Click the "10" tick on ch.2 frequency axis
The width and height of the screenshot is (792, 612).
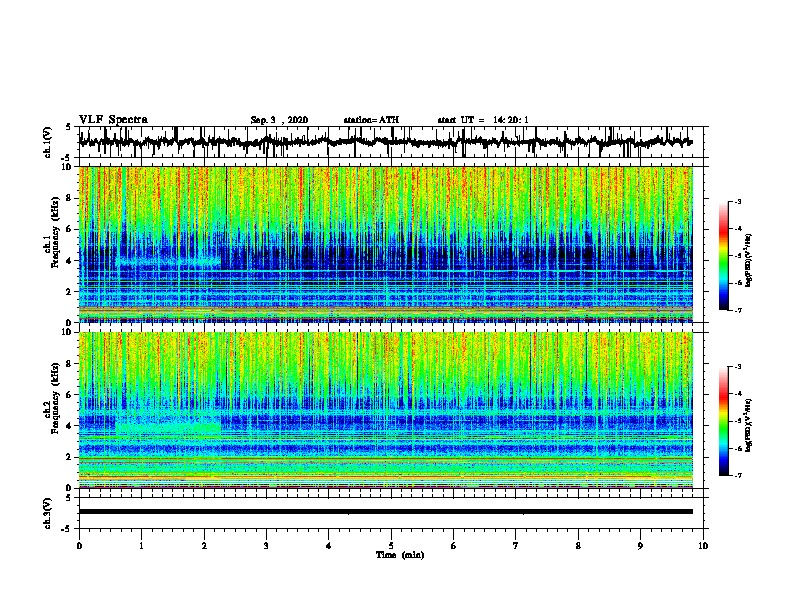[68, 332]
